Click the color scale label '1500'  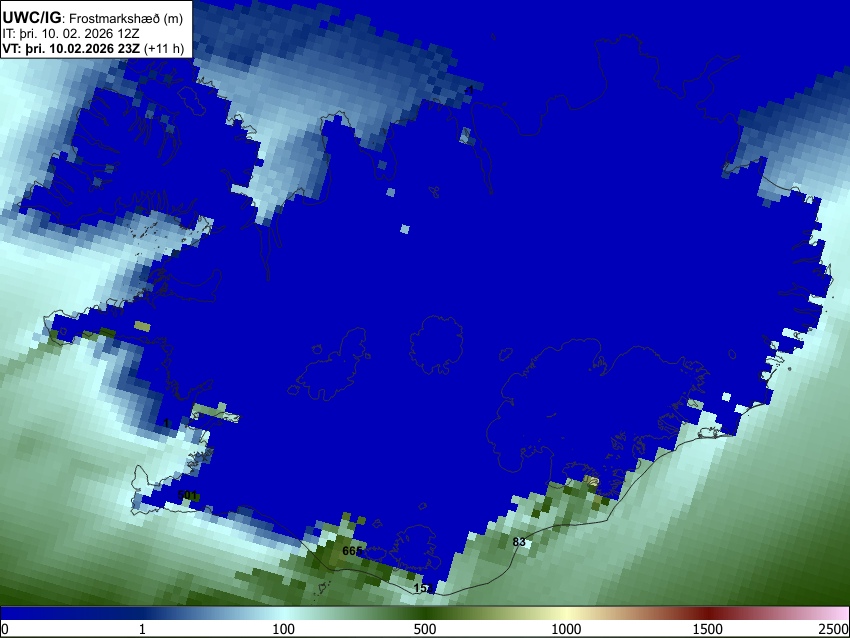[708, 629]
